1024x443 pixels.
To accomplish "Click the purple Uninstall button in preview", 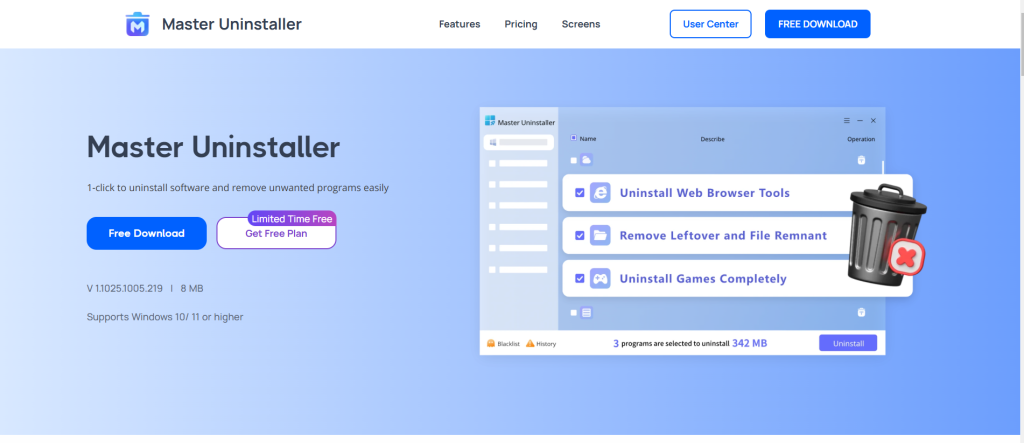I will pos(848,343).
